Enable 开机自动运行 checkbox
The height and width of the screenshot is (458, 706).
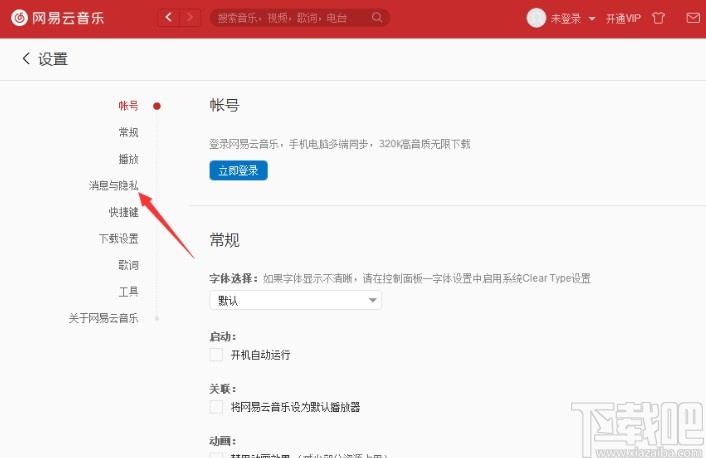pos(216,354)
